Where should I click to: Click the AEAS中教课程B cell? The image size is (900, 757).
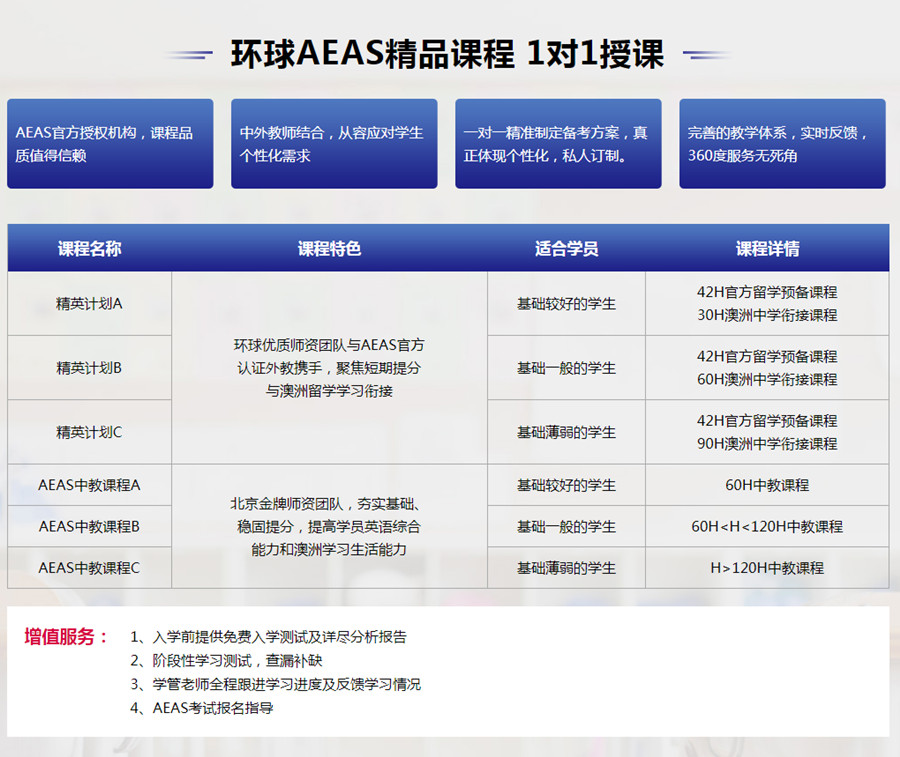(89, 526)
